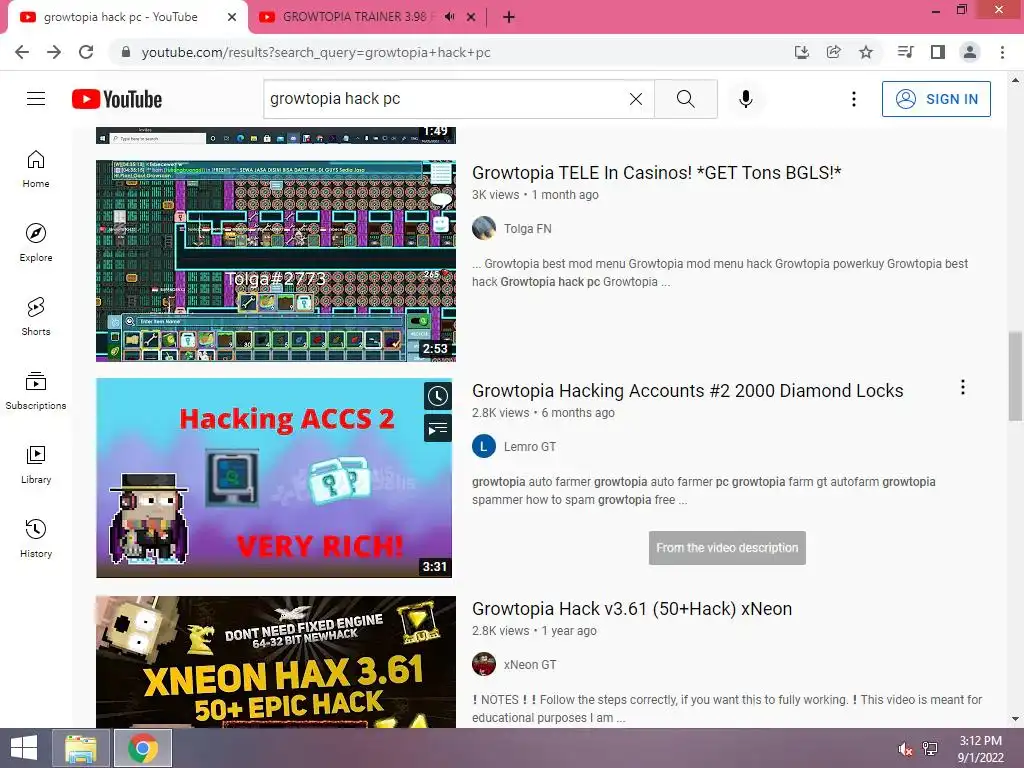Open media control icon in Chrome toolbar
This screenshot has height=768, width=1024.
pyautogui.click(x=905, y=52)
